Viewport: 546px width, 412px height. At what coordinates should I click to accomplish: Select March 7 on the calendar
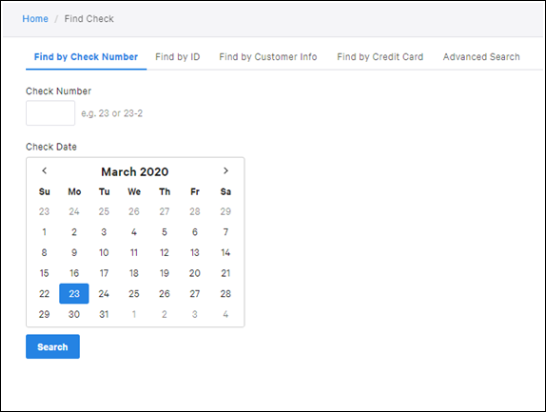click(226, 232)
